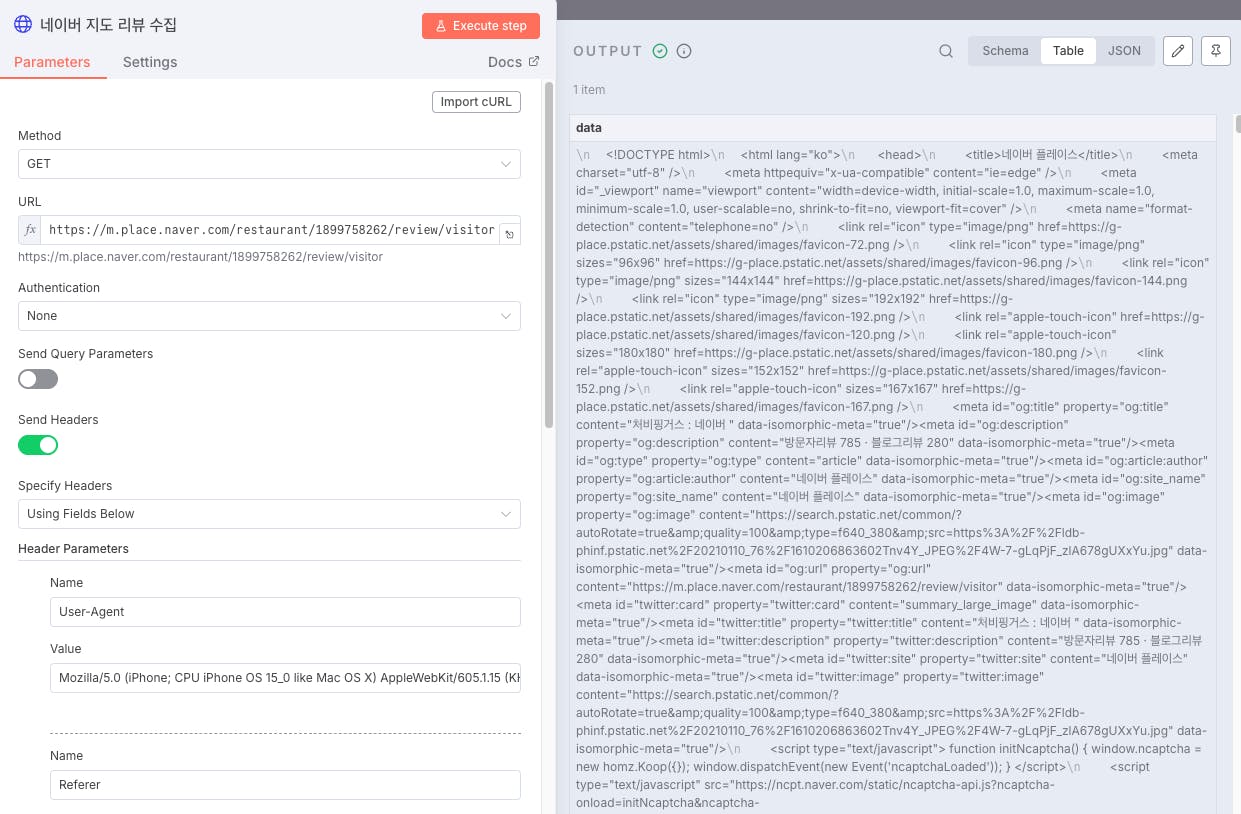Open the URL expression editor icon
1241x814 pixels.
click(509, 234)
